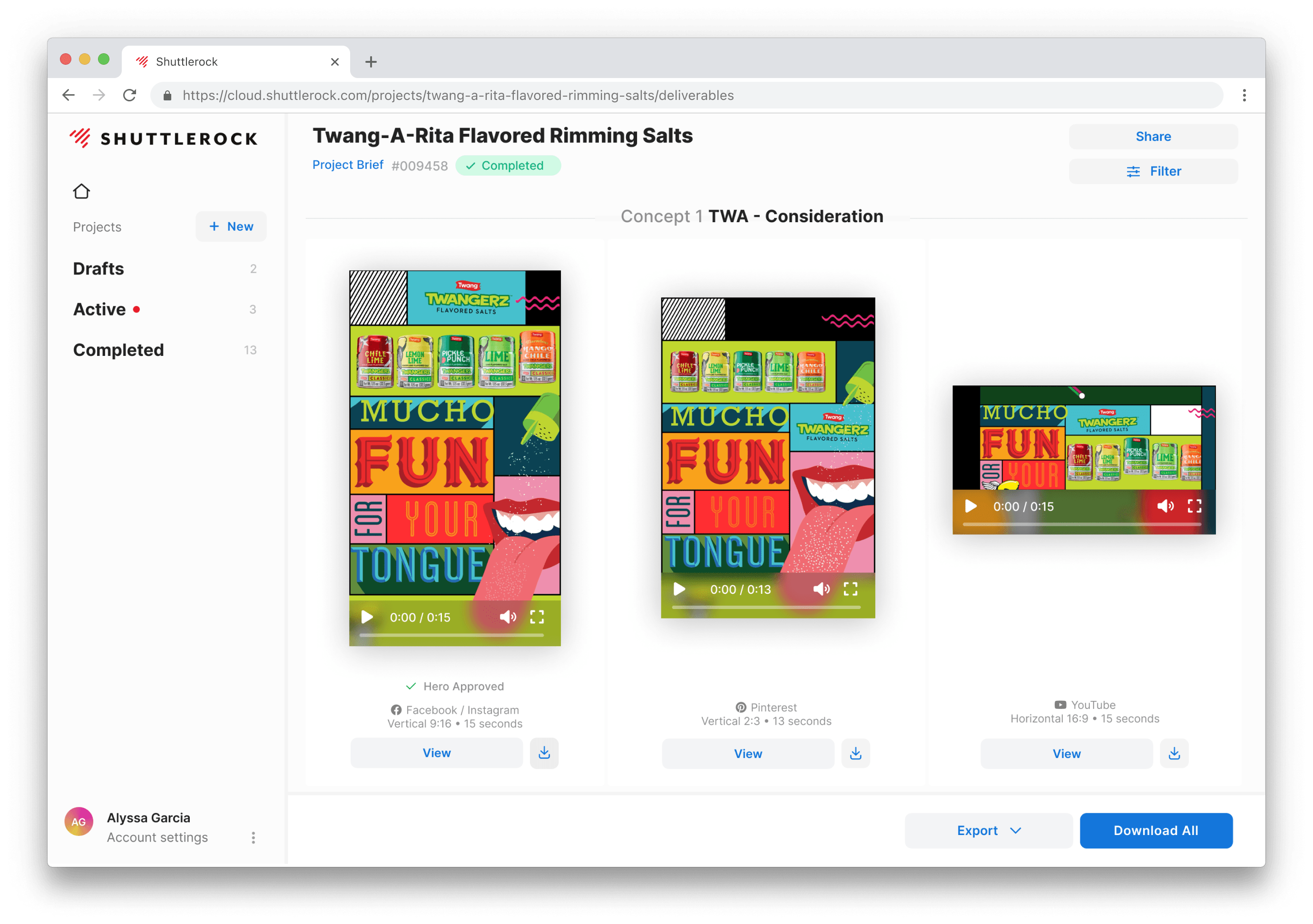Play the Facebook / Instagram video
The width and height of the screenshot is (1313, 924).
click(x=367, y=617)
